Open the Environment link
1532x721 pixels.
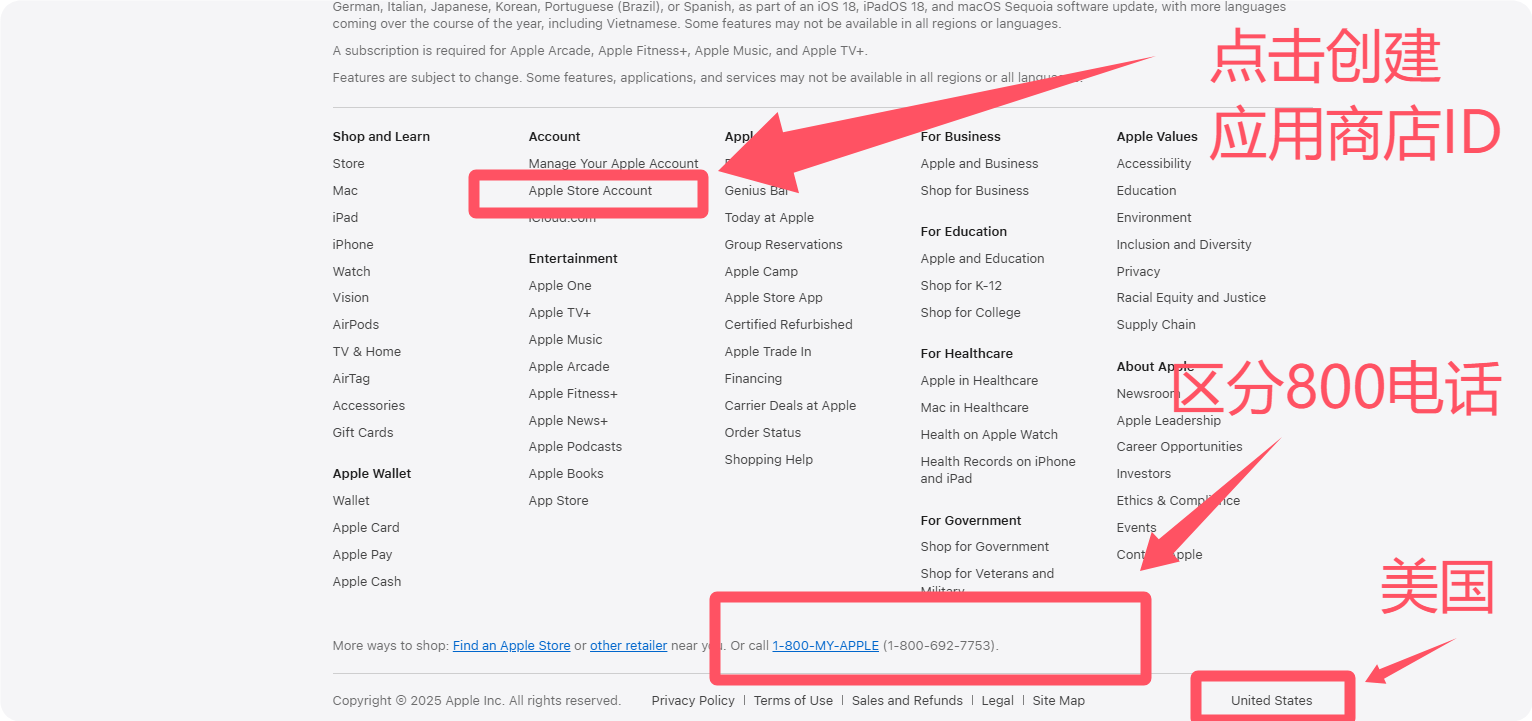point(1154,218)
